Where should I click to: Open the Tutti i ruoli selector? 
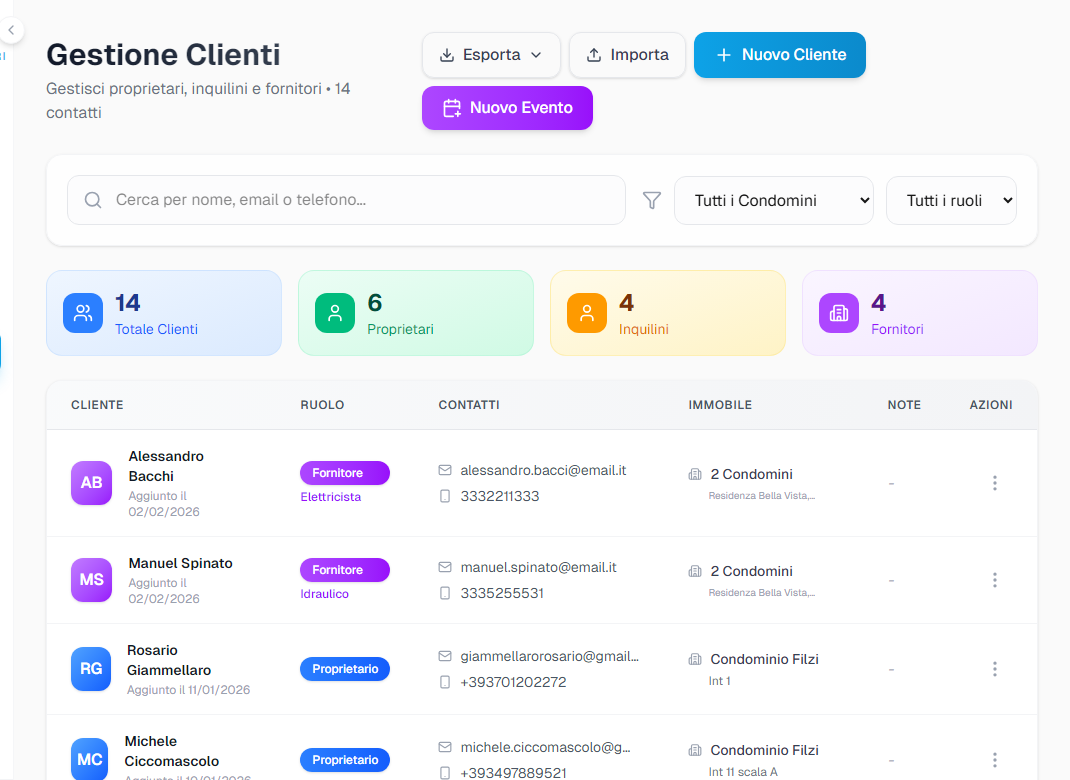(x=951, y=200)
